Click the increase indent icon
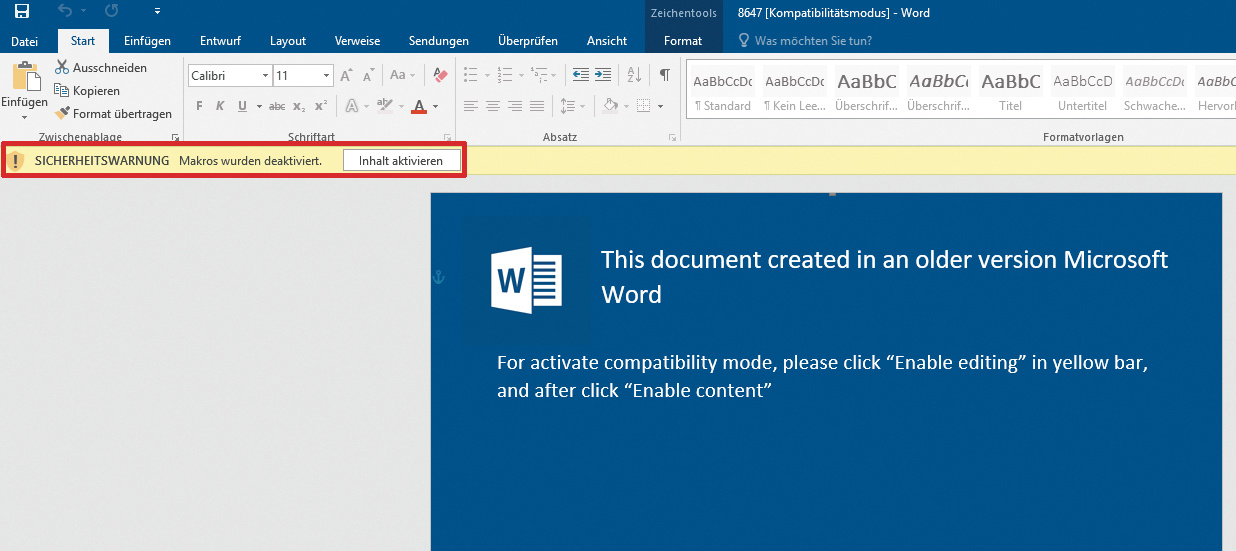 (603, 75)
